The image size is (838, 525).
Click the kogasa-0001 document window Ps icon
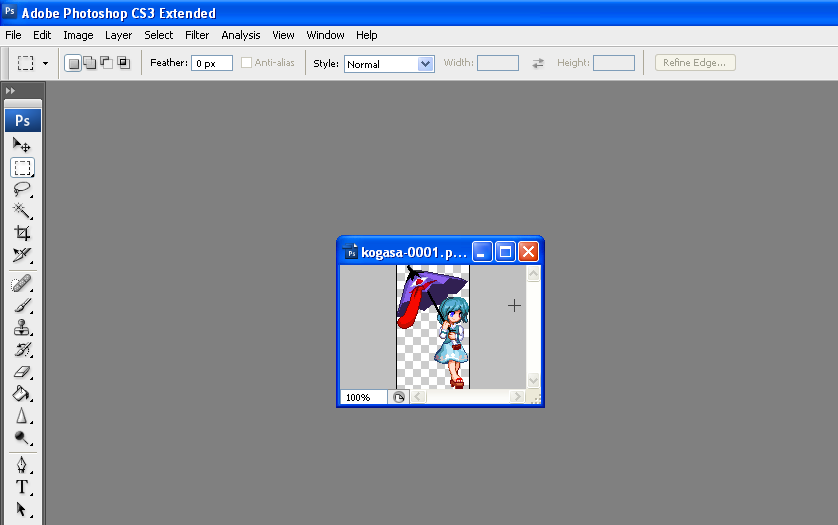351,252
